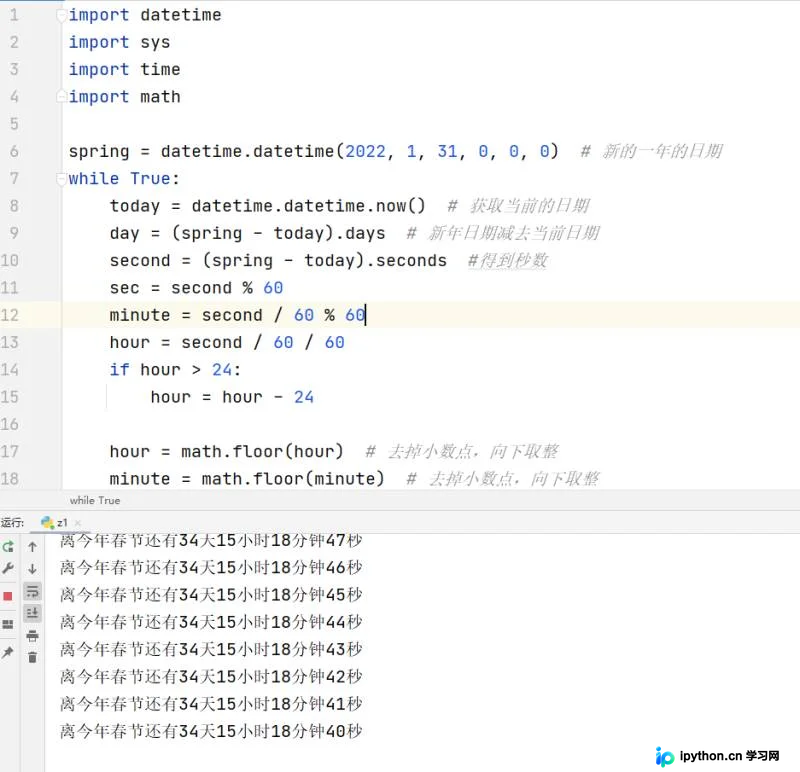Click 'import math' on line 4
The height and width of the screenshot is (772, 800).
coord(124,97)
